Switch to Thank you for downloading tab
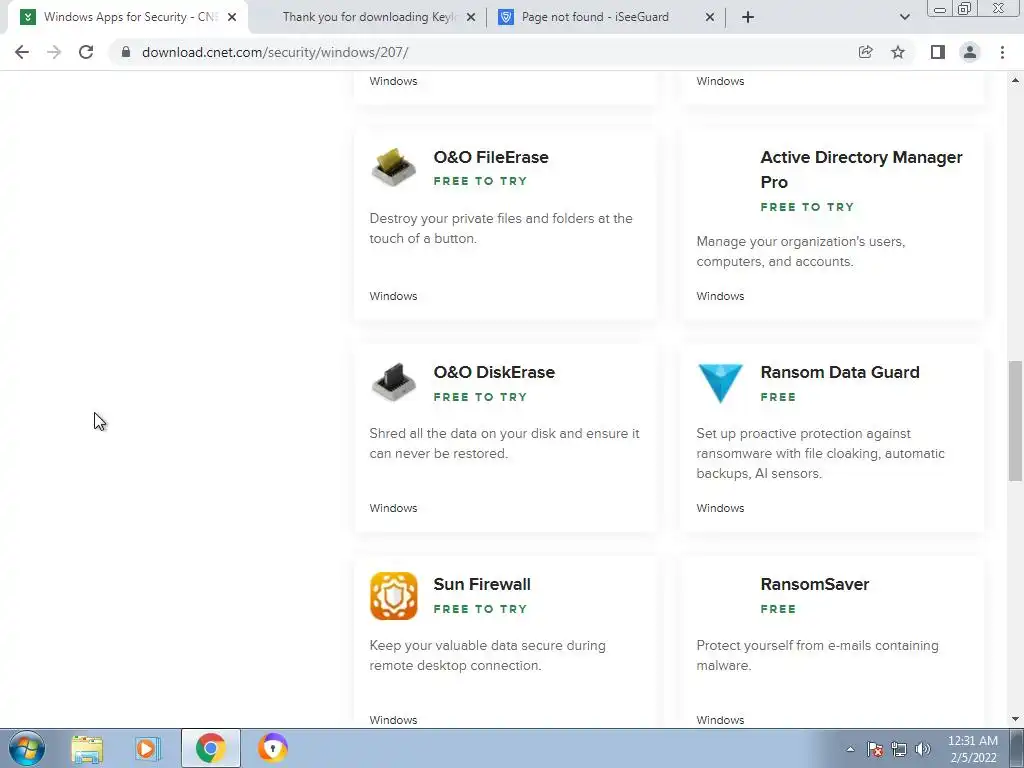 point(370,17)
